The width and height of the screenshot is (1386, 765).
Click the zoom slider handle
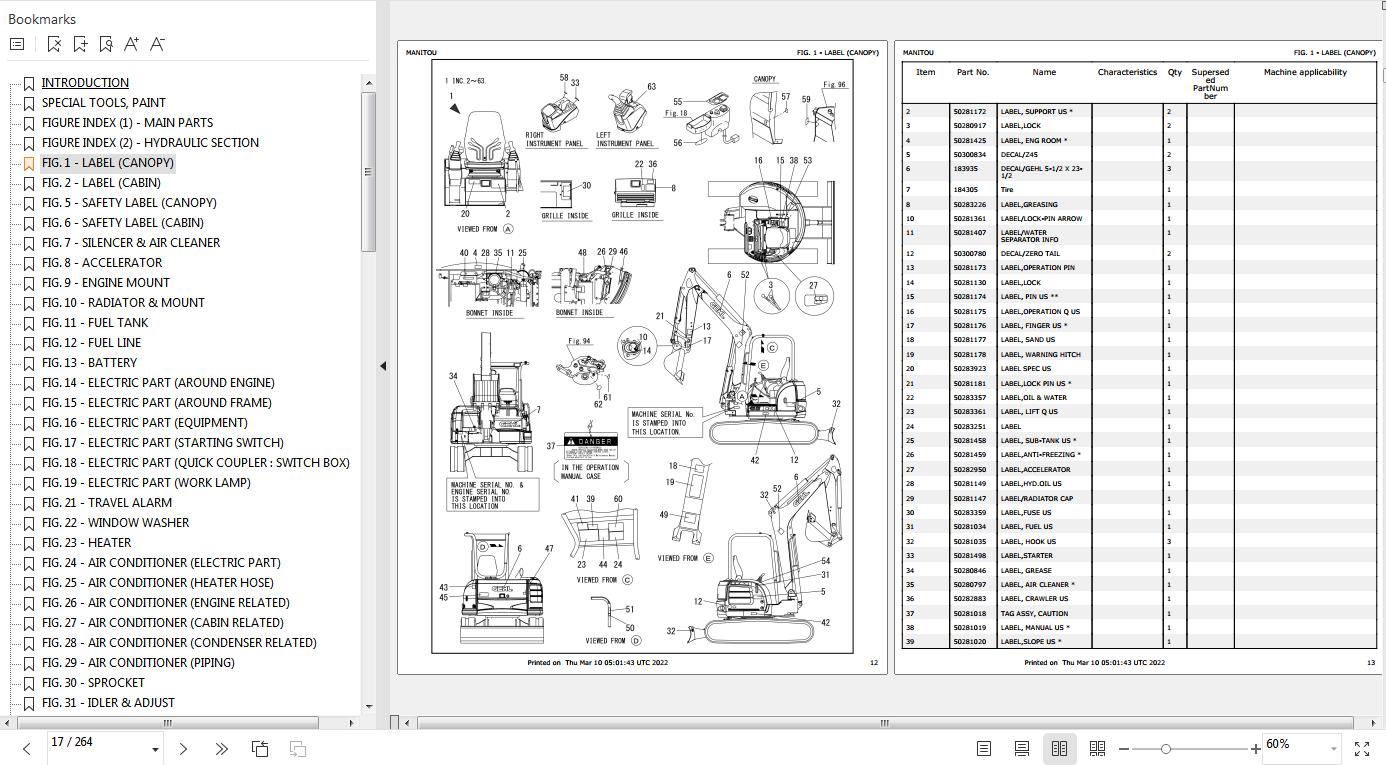click(x=1165, y=748)
